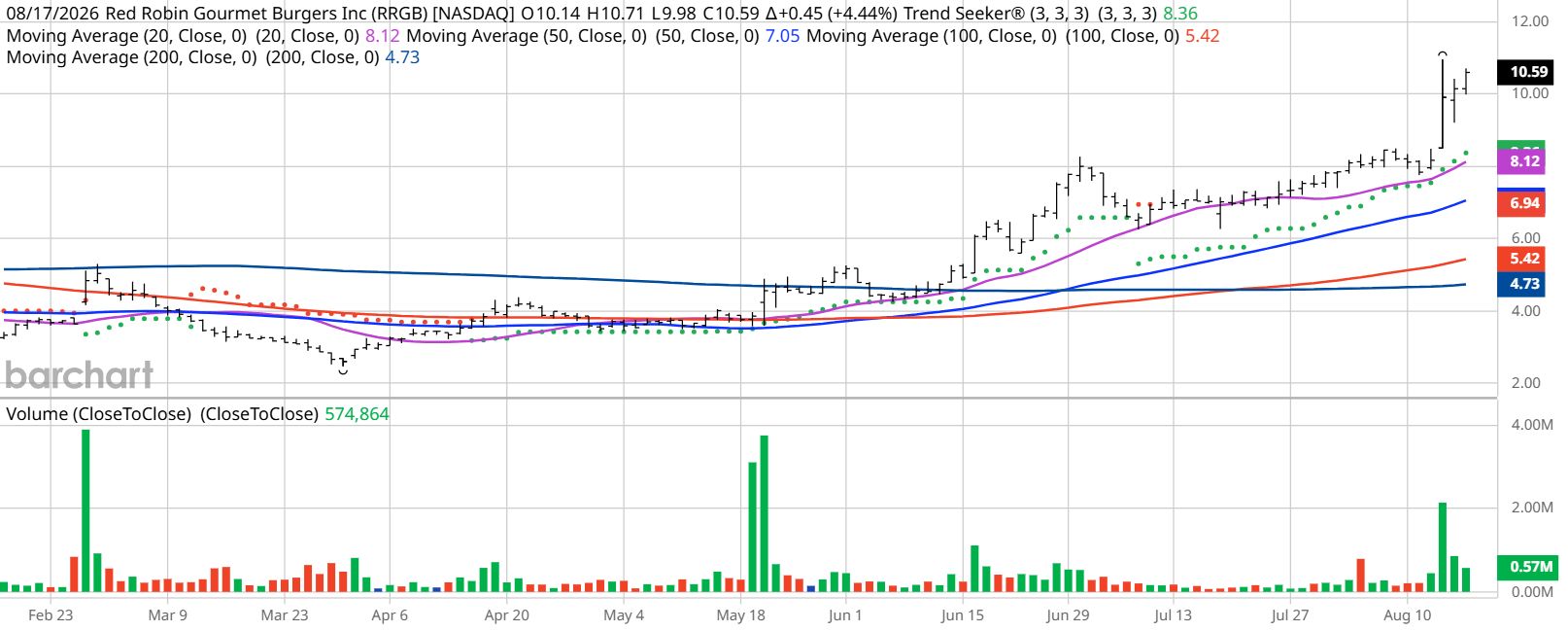Click the Trend Seeker value 8.36

point(1180,15)
